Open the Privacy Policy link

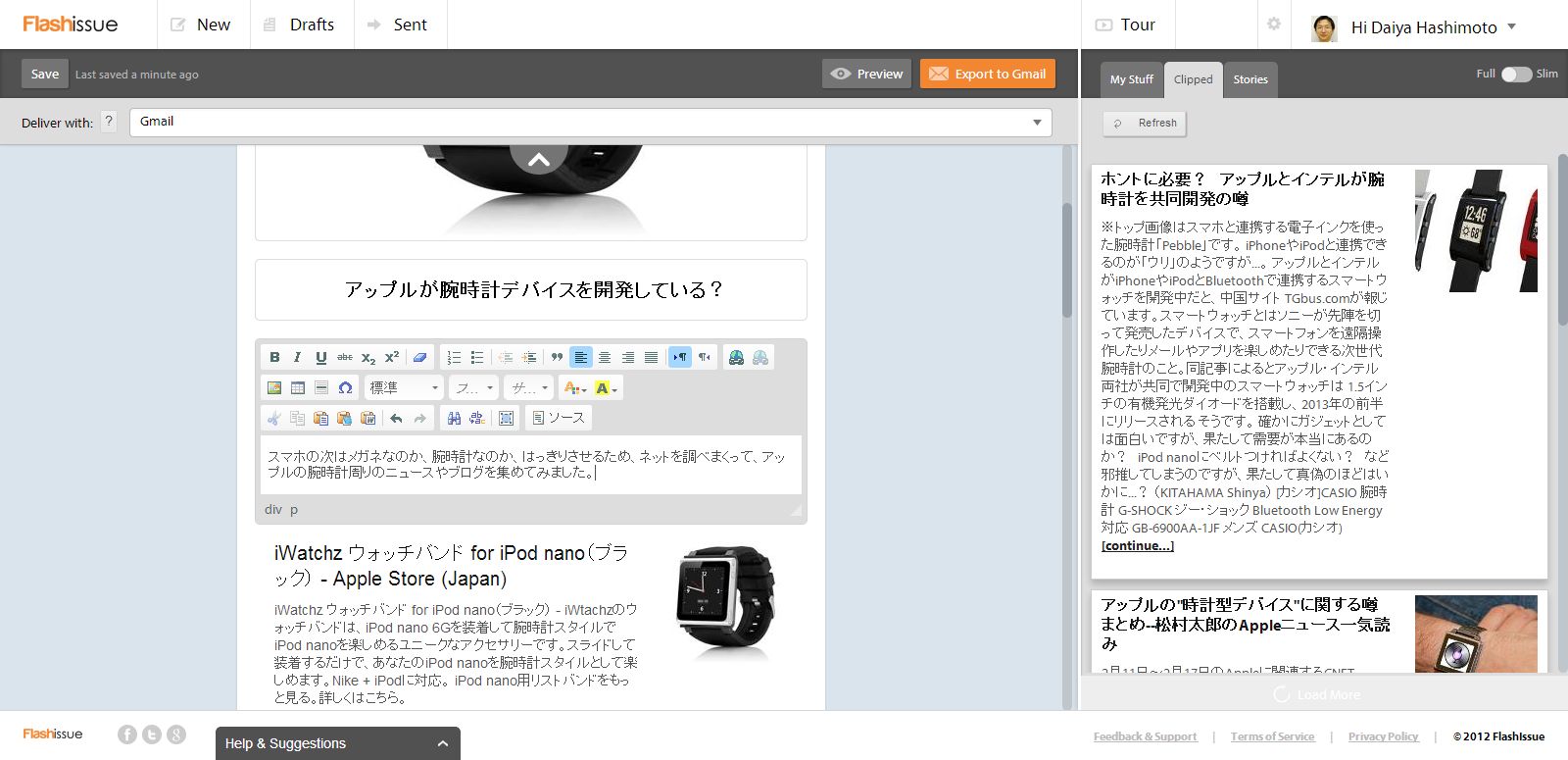(x=1383, y=736)
